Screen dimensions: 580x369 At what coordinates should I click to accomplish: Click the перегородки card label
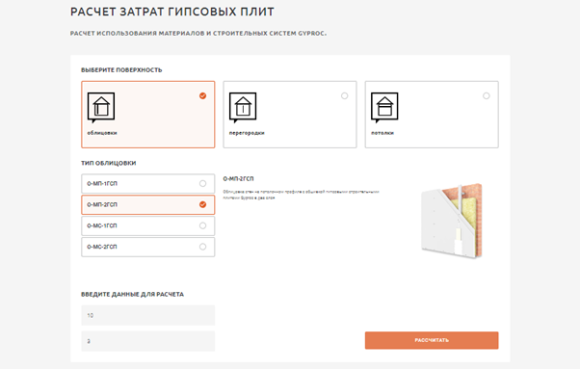tap(247, 133)
